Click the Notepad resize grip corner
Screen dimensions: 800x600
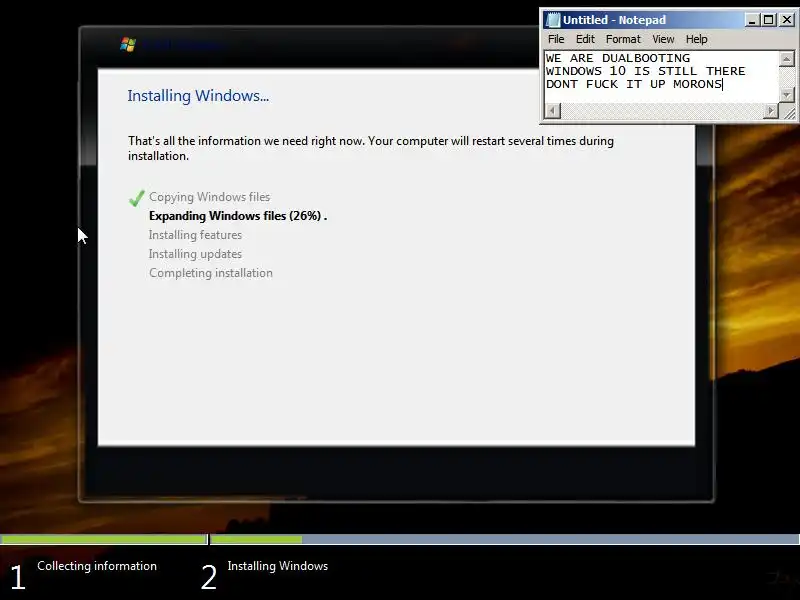(x=788, y=112)
